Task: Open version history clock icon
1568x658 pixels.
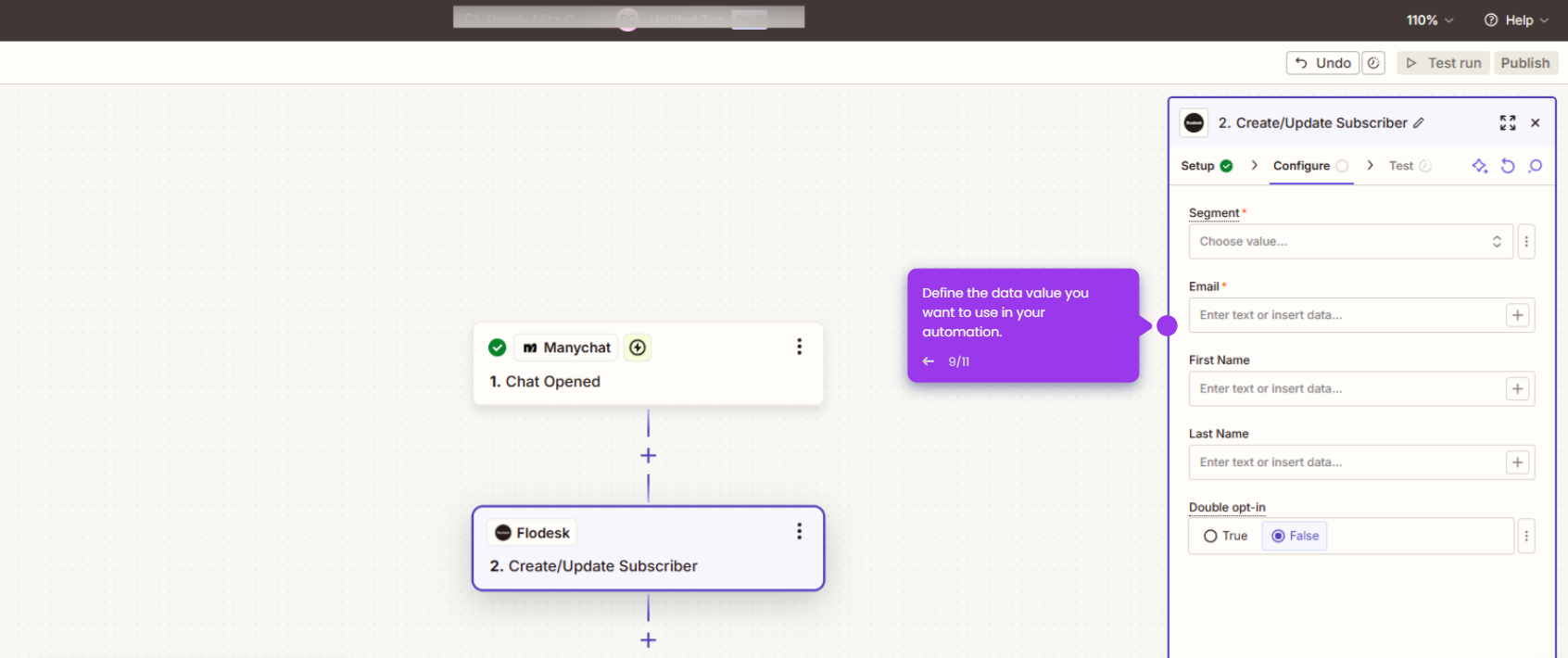Action: tap(1373, 63)
